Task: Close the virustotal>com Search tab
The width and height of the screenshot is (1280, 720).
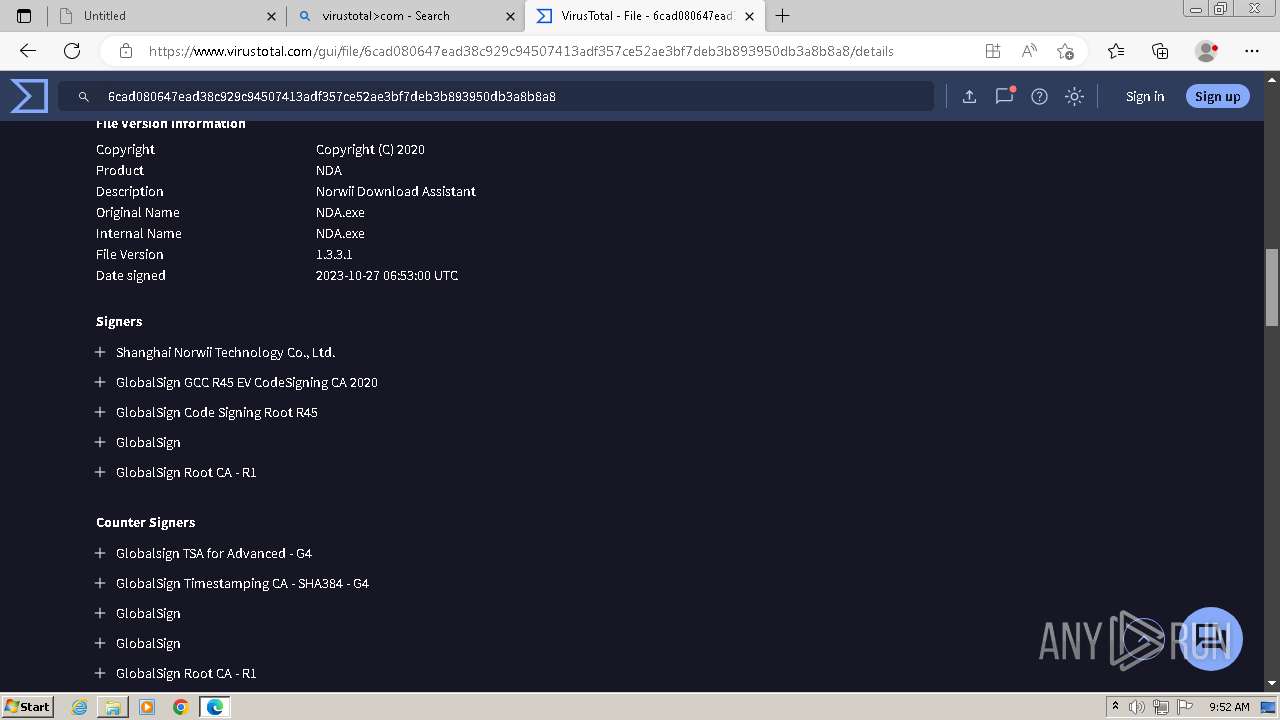Action: pyautogui.click(x=511, y=16)
